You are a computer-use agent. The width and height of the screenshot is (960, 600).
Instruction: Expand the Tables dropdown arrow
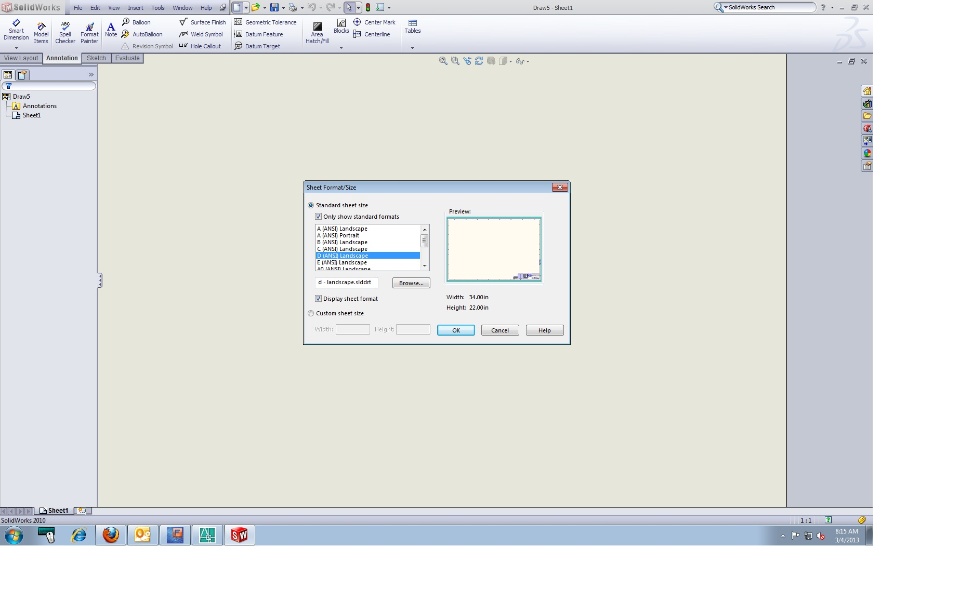point(413,47)
